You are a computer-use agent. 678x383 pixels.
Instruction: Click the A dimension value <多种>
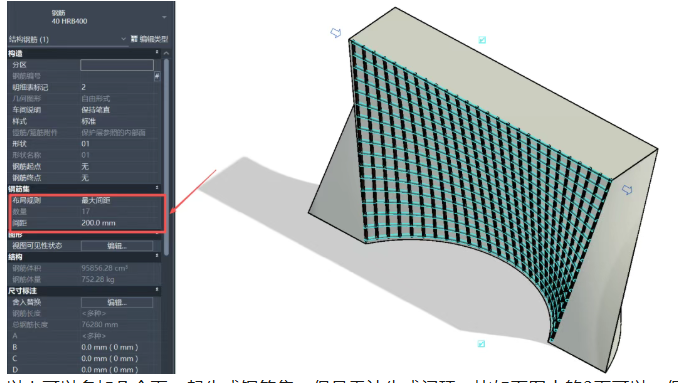(93, 336)
